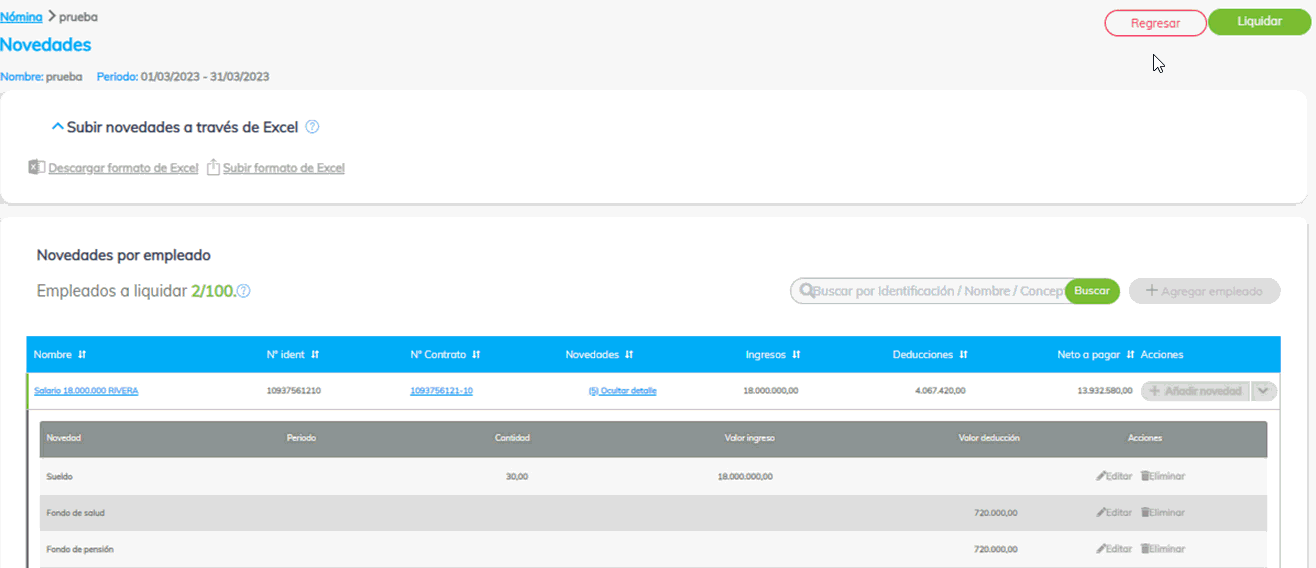1316x568 pixels.
Task: Upload Excel format via Subir formato link
Action: tap(283, 168)
